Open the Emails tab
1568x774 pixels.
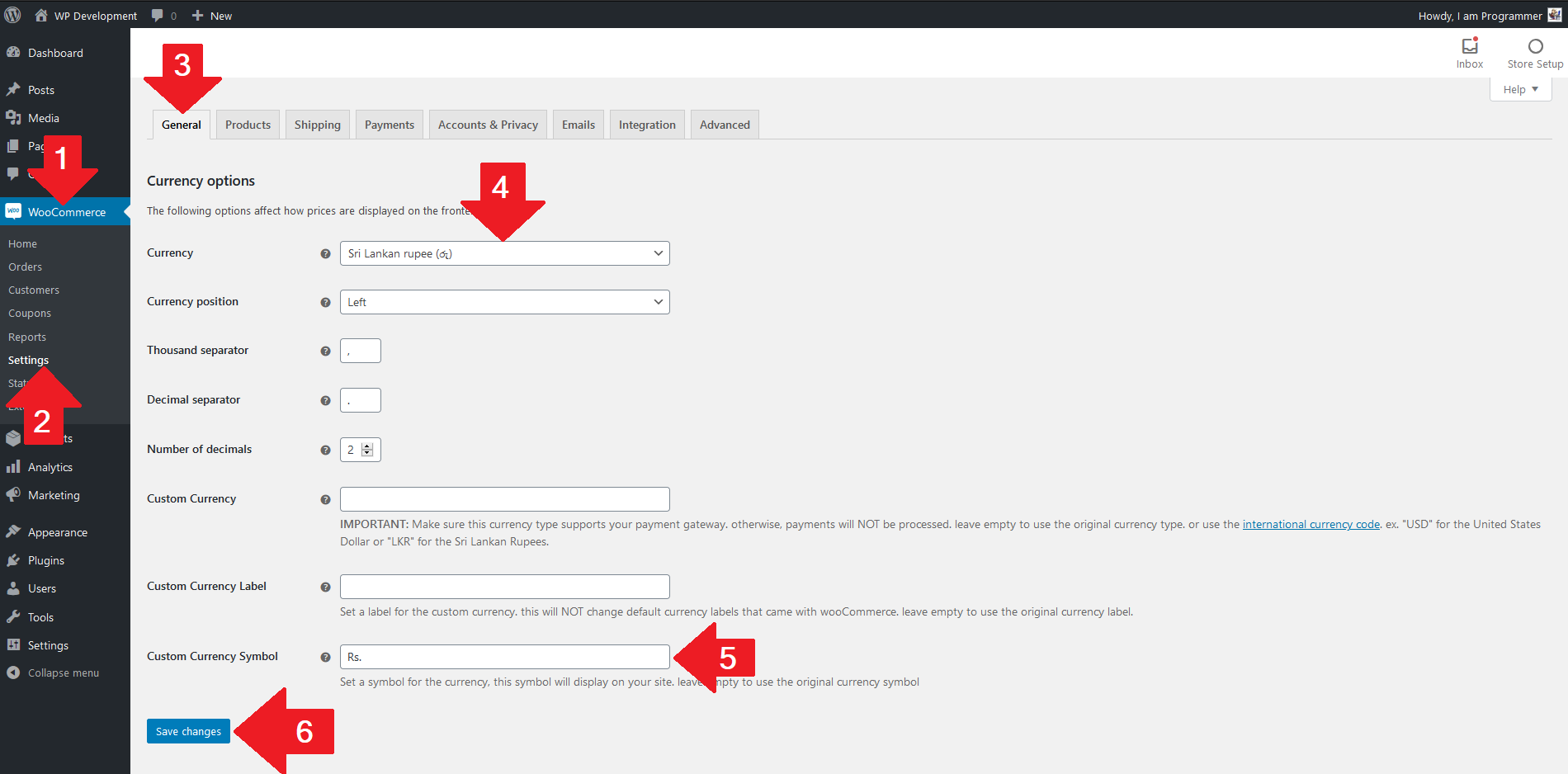pyautogui.click(x=579, y=125)
